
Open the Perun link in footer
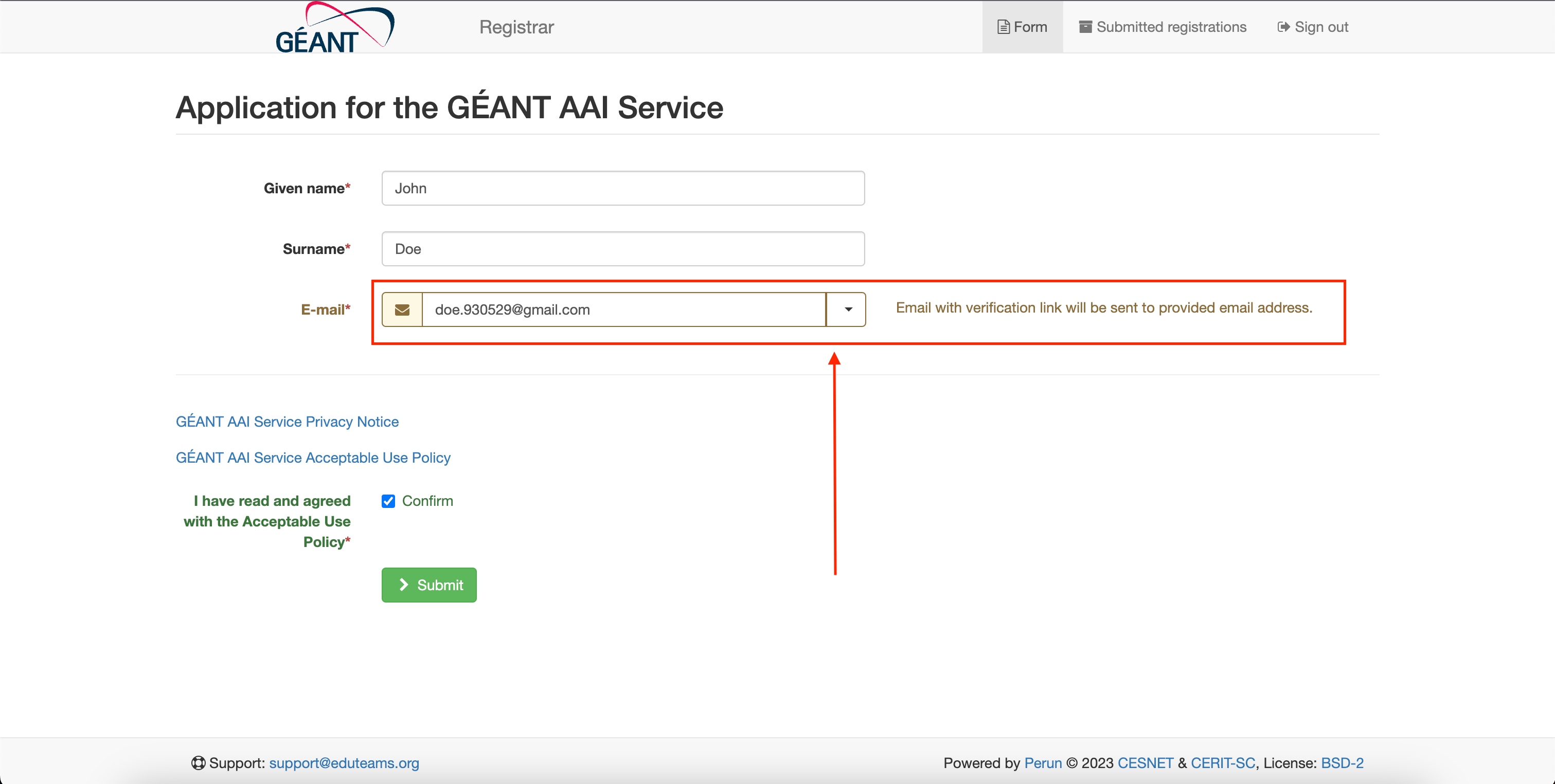[x=1043, y=763]
